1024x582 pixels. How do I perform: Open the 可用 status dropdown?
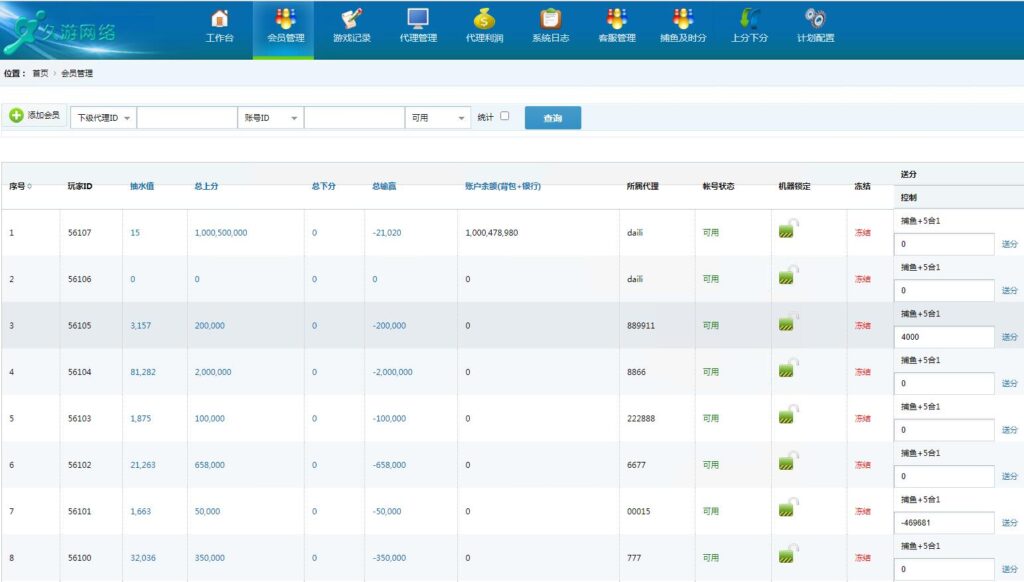coord(437,118)
